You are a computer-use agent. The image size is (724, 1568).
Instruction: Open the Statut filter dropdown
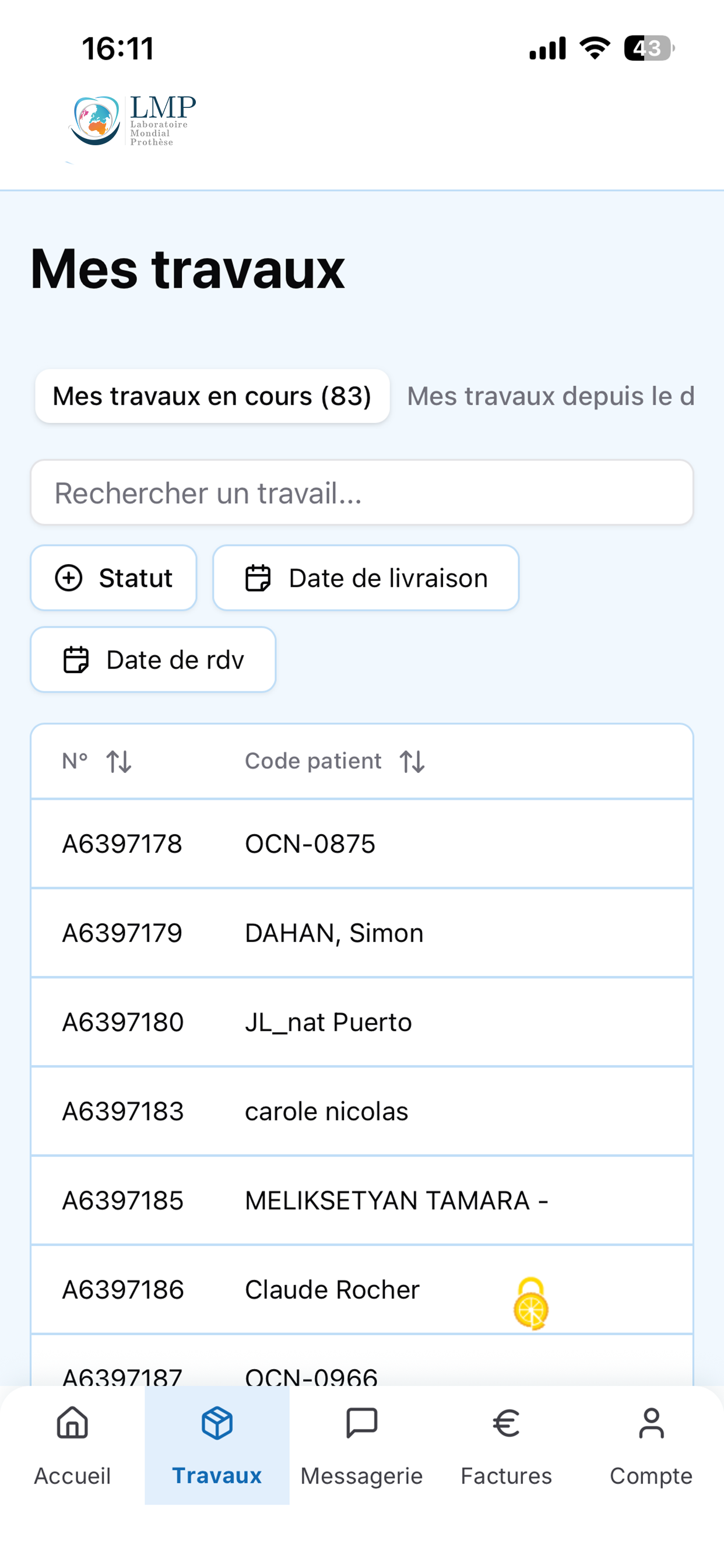[x=114, y=577]
